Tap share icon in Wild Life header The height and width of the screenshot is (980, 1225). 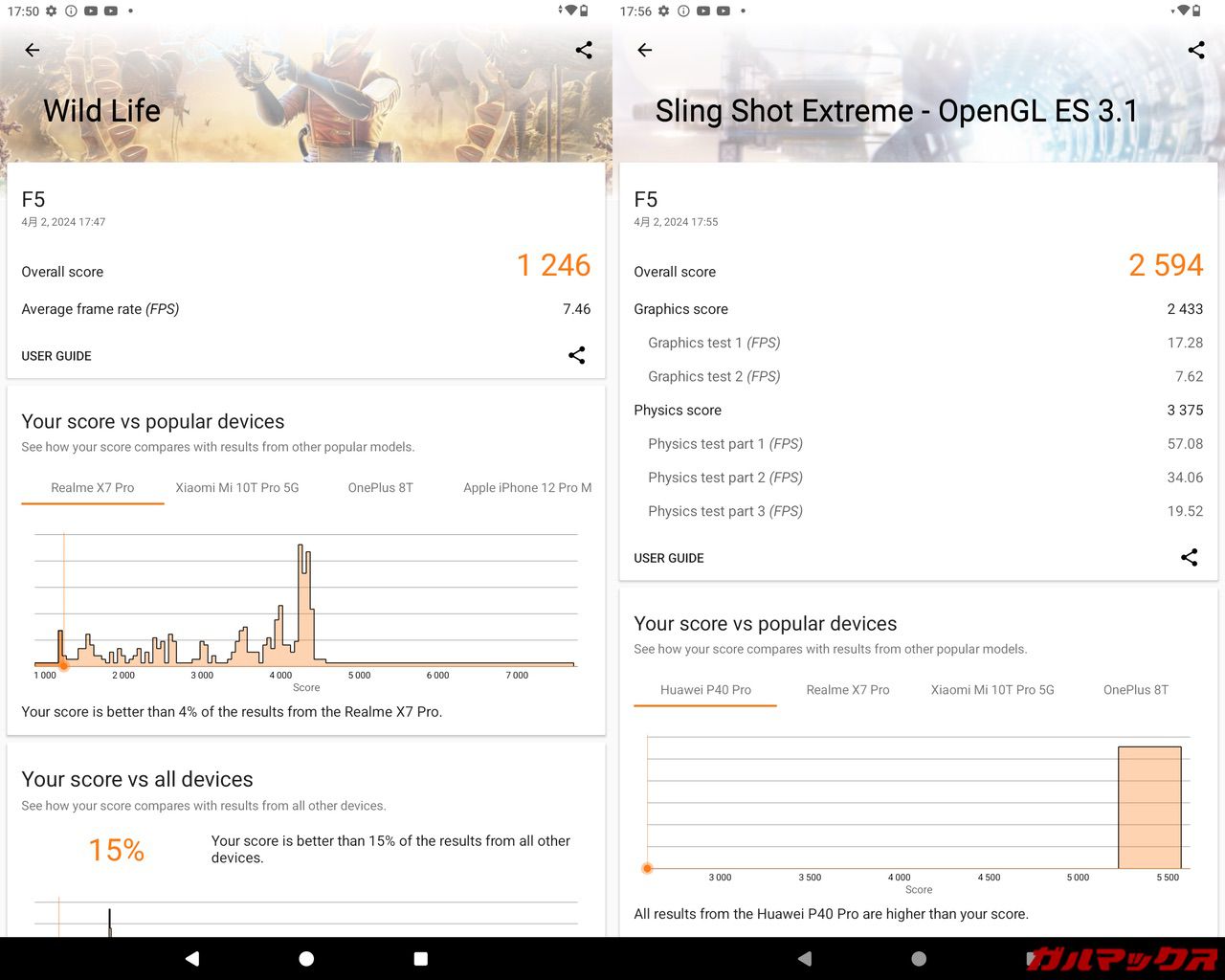coord(584,50)
